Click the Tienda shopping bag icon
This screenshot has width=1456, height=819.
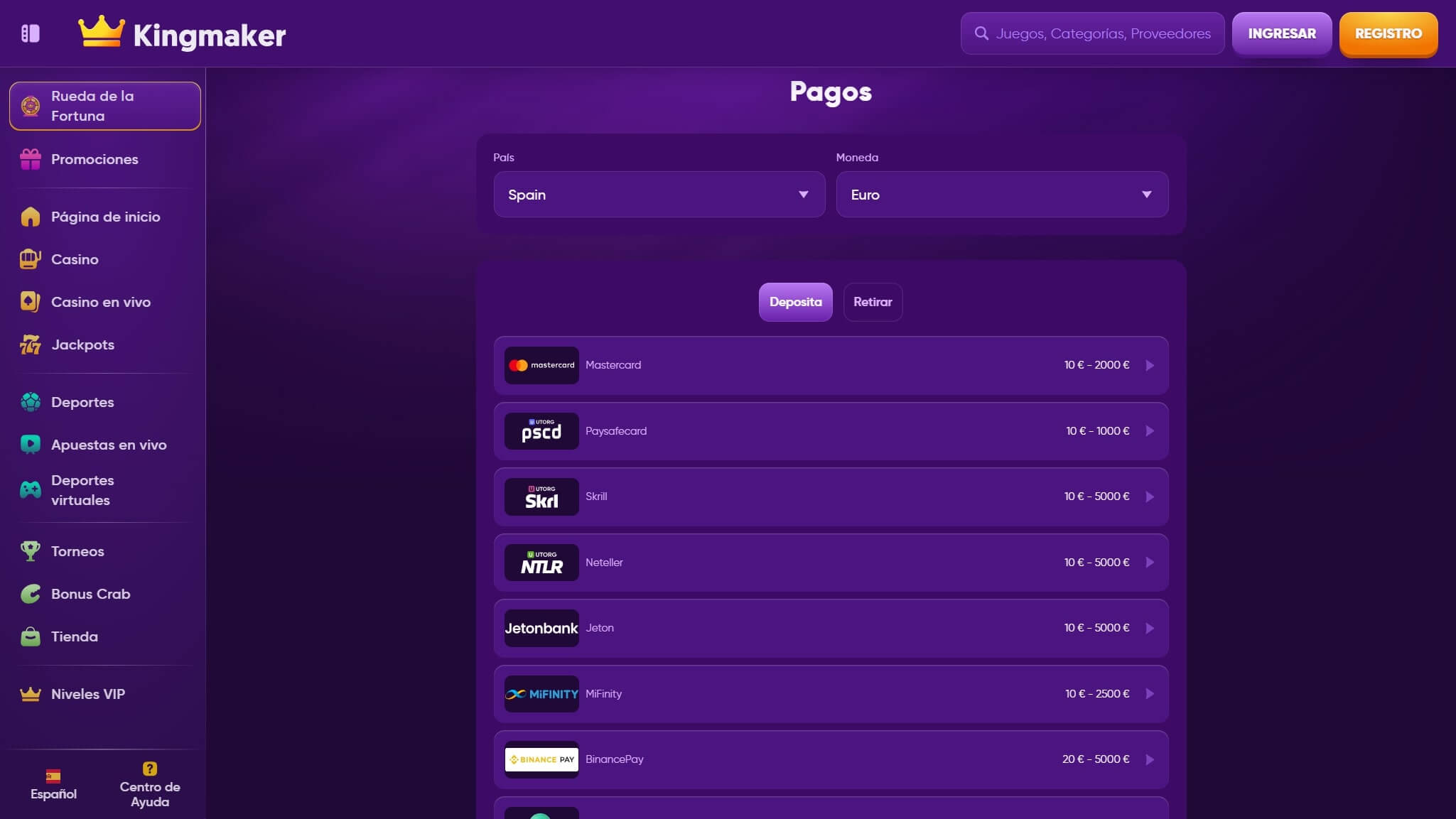click(x=31, y=636)
